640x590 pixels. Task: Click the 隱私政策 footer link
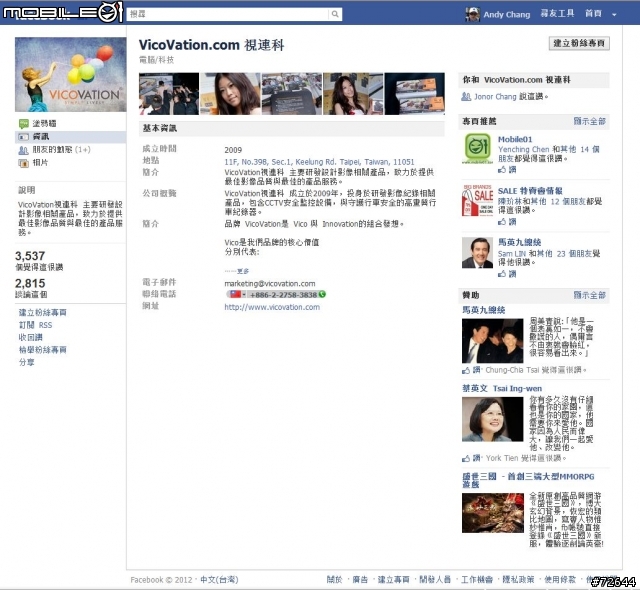[x=518, y=579]
